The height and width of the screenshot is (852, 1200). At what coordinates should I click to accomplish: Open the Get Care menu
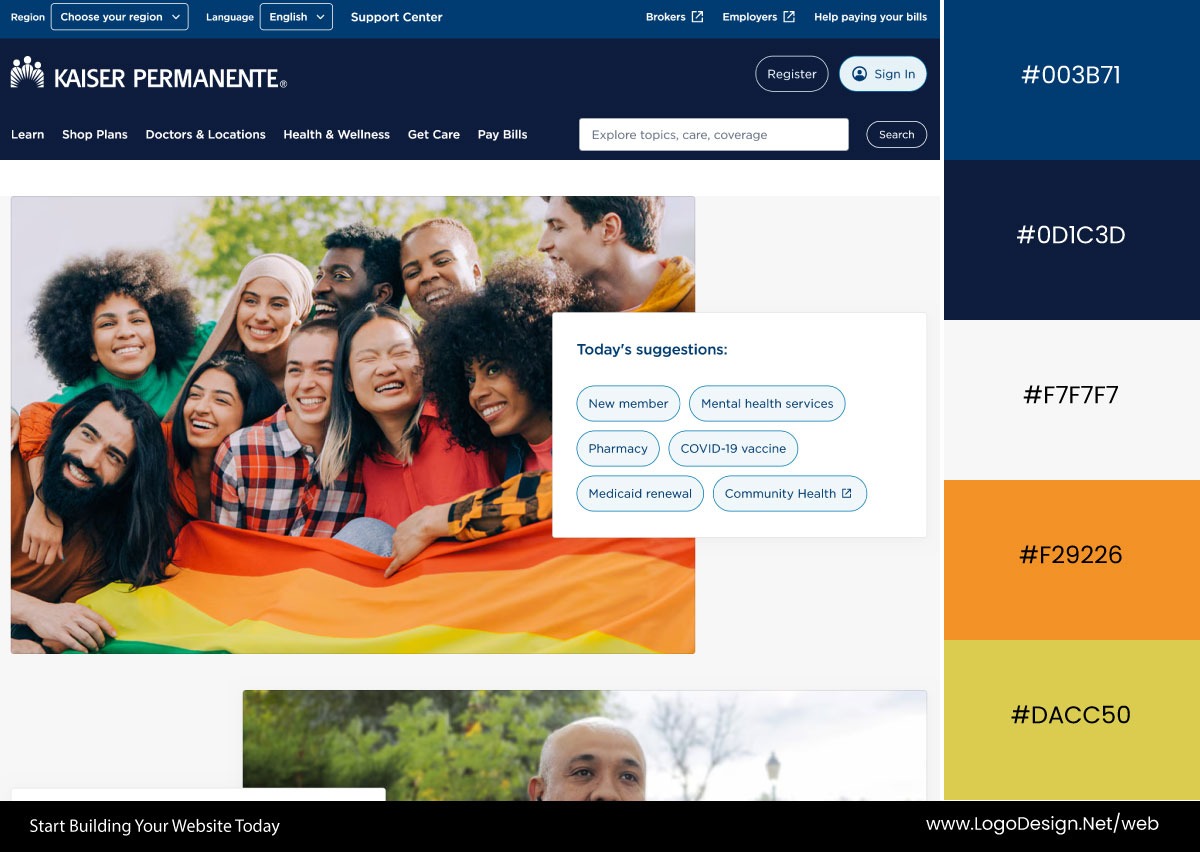(434, 134)
